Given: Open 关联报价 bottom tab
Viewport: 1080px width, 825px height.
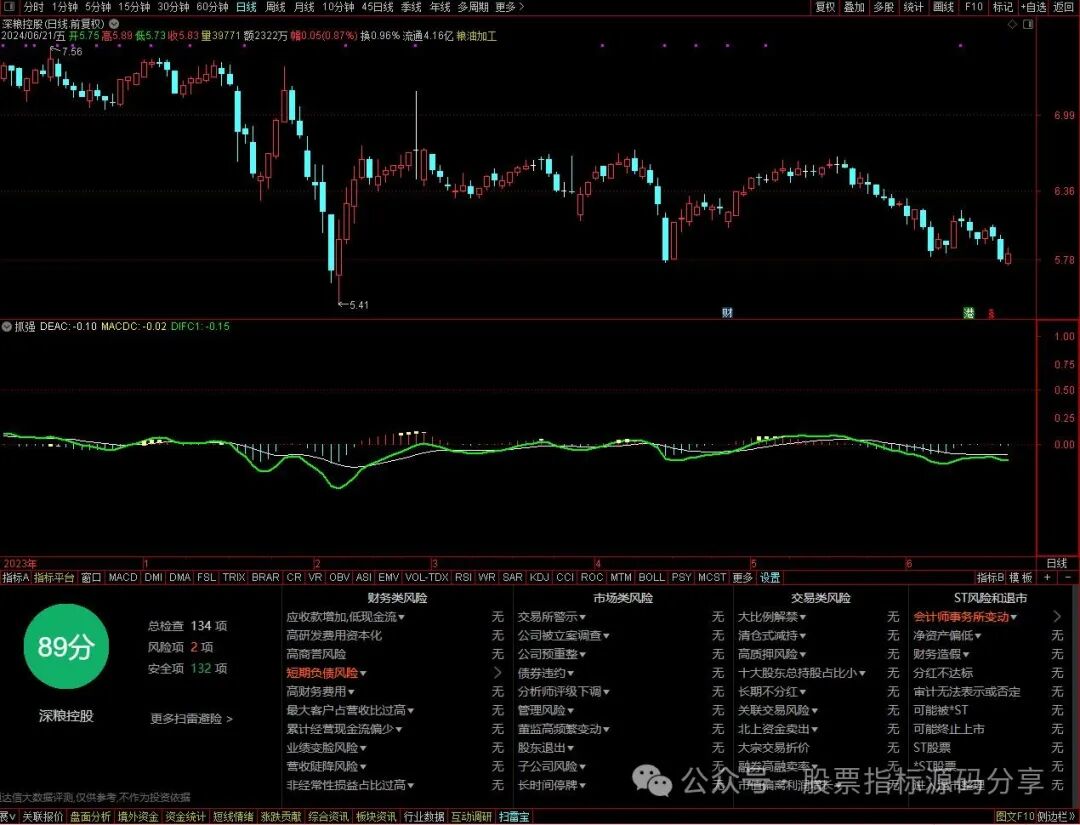Looking at the screenshot, I should tap(43, 817).
